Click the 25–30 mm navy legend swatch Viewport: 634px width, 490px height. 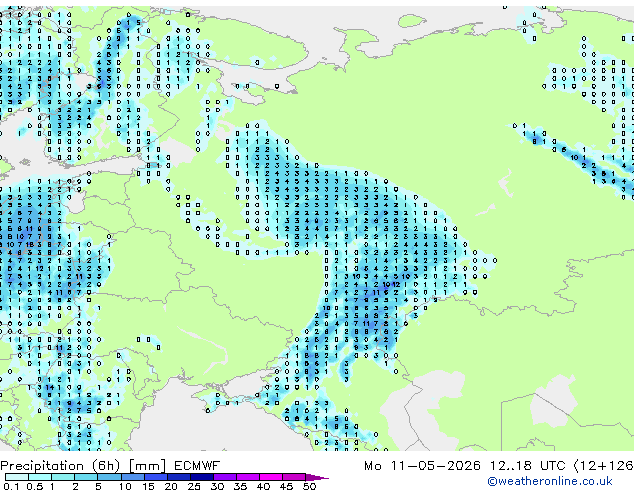tap(202, 477)
